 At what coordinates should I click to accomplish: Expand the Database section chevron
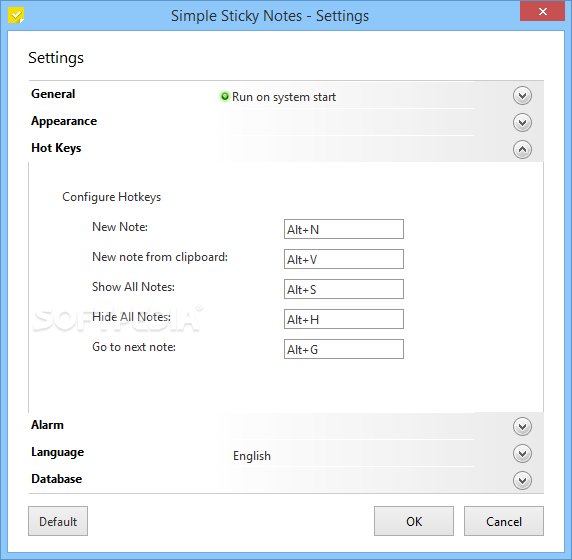pyautogui.click(x=522, y=480)
